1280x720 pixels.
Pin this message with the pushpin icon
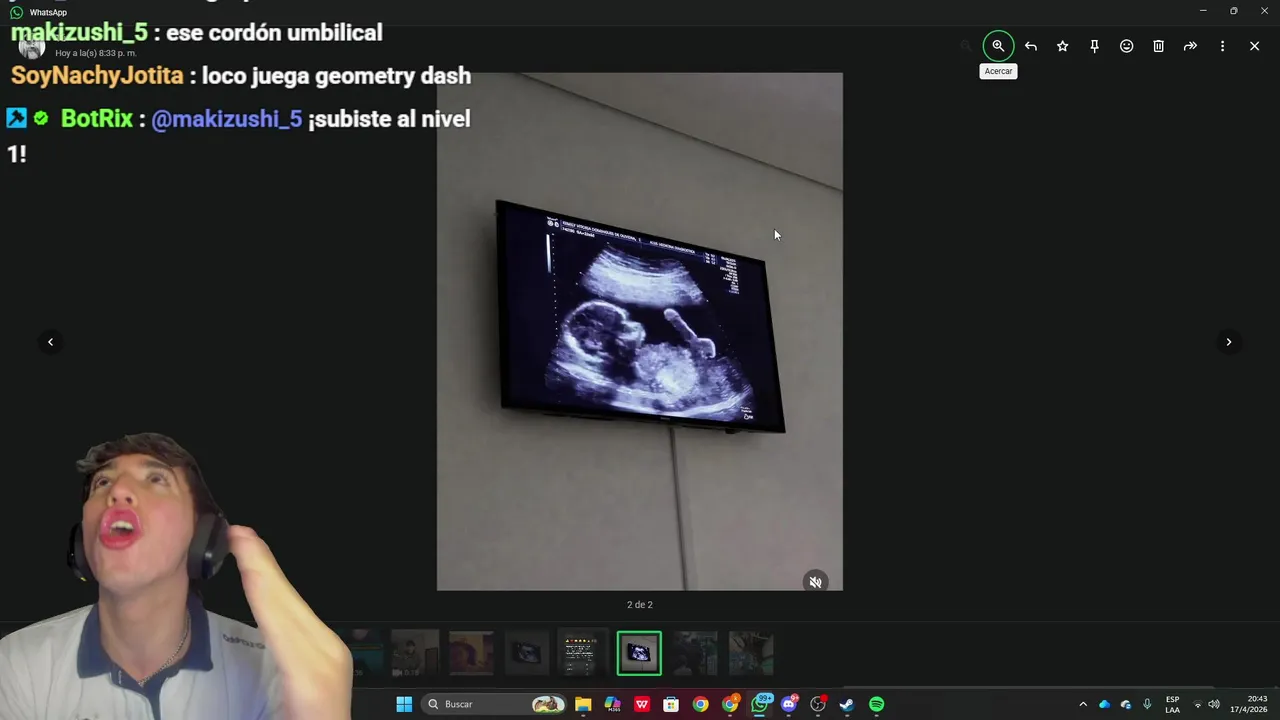coord(1095,46)
